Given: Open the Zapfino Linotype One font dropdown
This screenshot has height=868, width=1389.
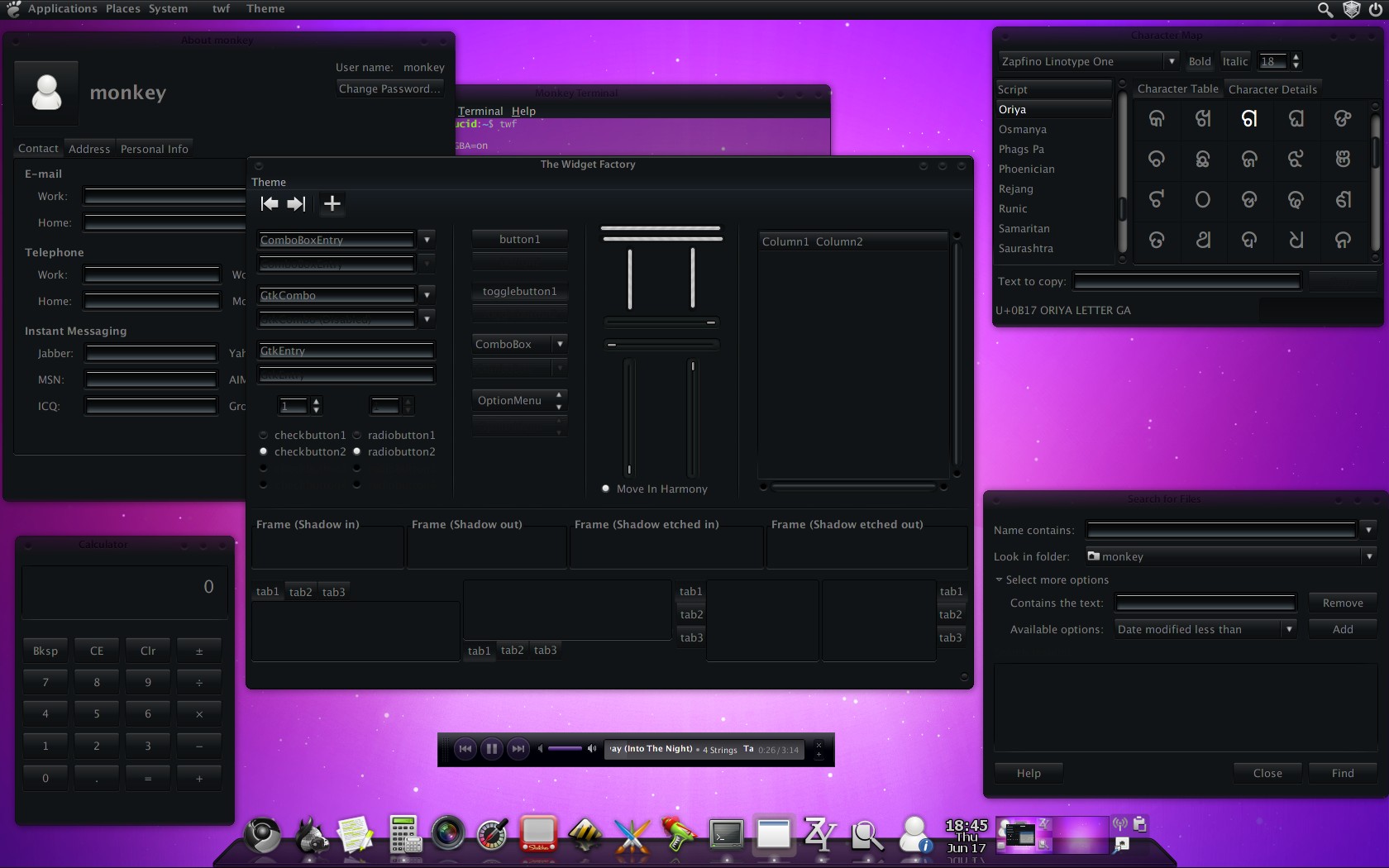Looking at the screenshot, I should pos(1088,61).
